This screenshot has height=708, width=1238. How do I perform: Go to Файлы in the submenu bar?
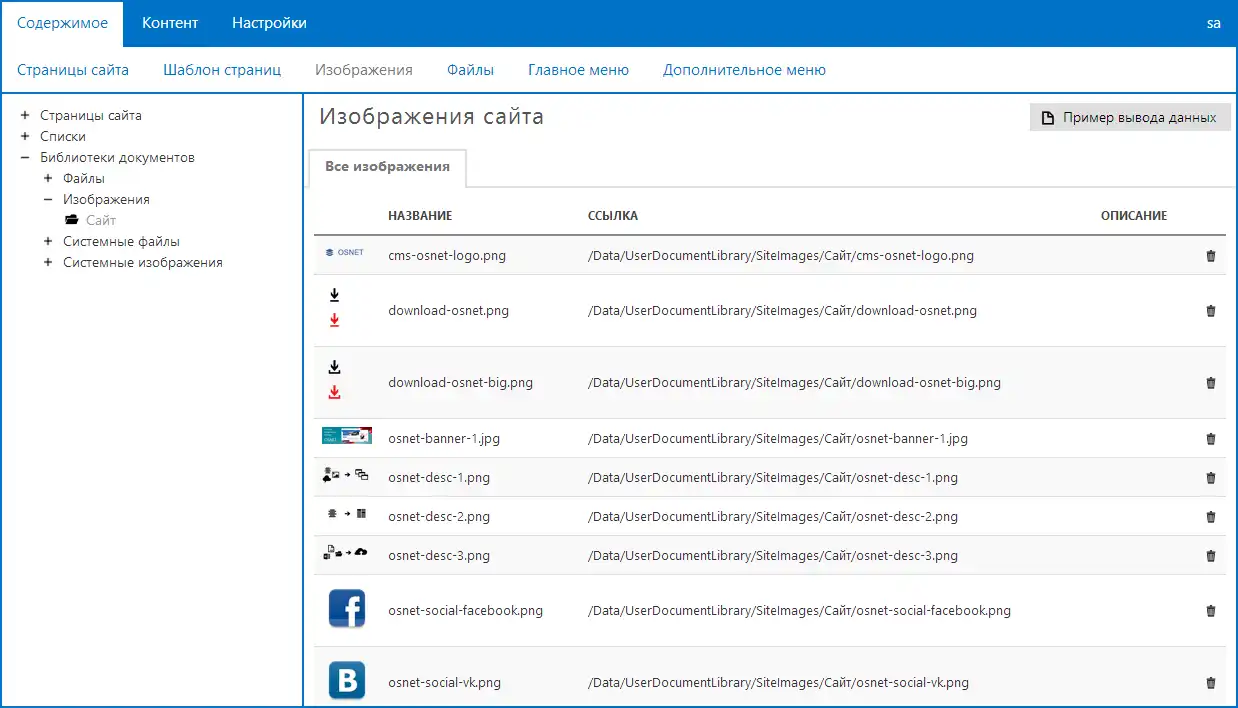(x=470, y=70)
